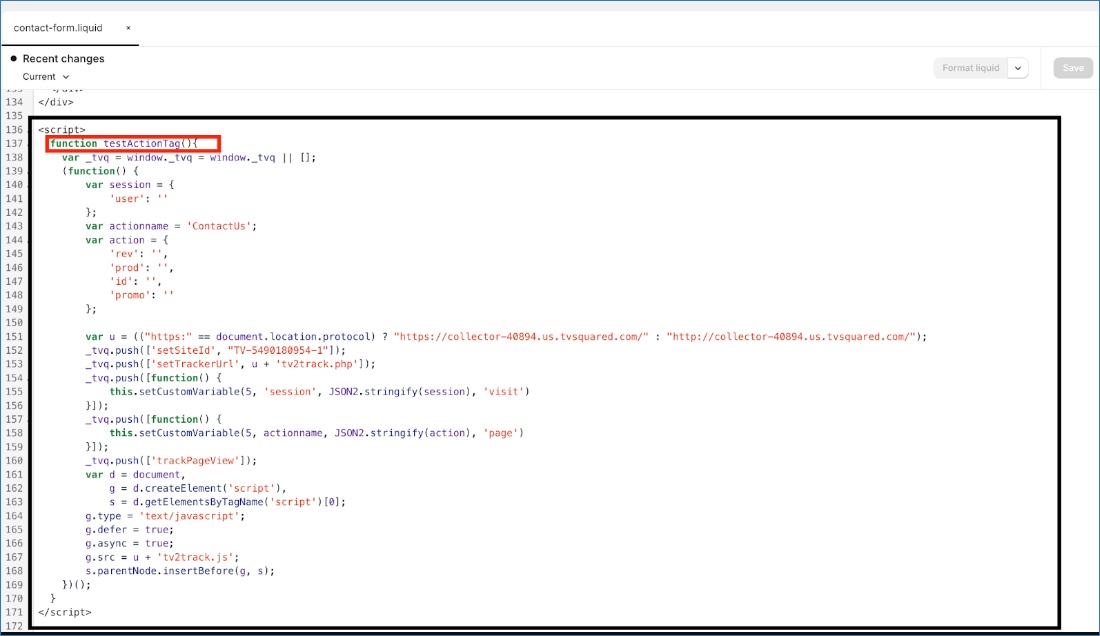Screen dimensions: 1100x636
Task: Open the Current version dropdown
Action: click(46, 76)
